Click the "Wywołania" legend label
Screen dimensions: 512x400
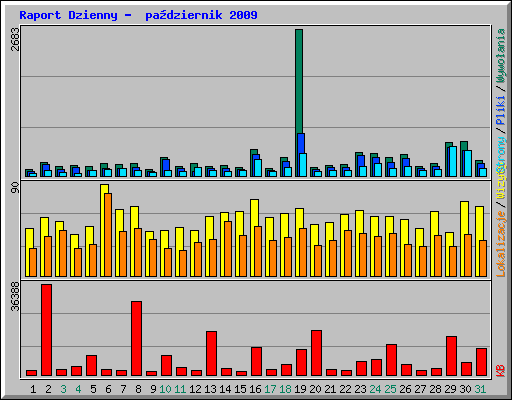[500, 56]
